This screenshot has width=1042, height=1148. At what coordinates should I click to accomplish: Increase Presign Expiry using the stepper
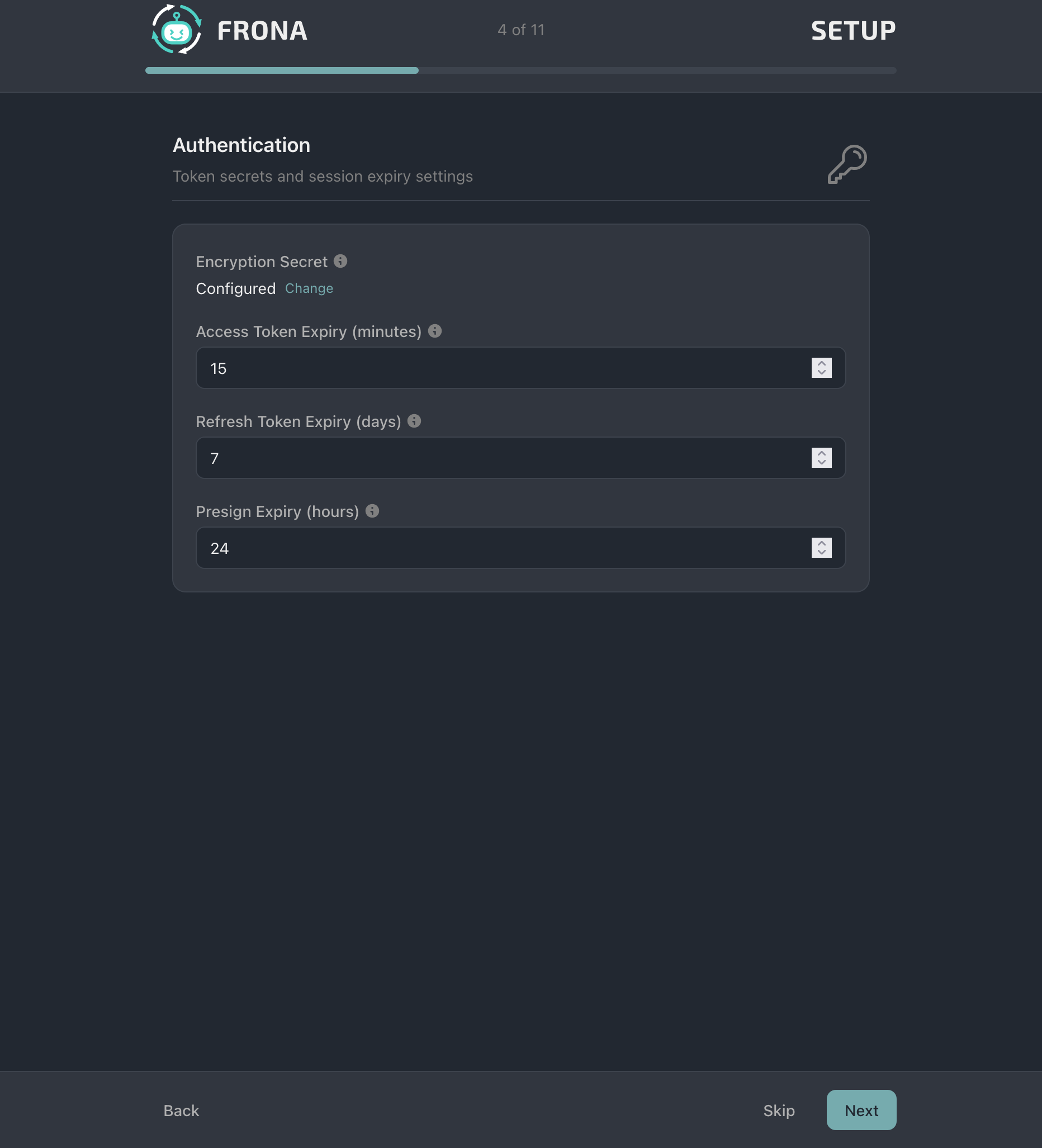pos(821,543)
